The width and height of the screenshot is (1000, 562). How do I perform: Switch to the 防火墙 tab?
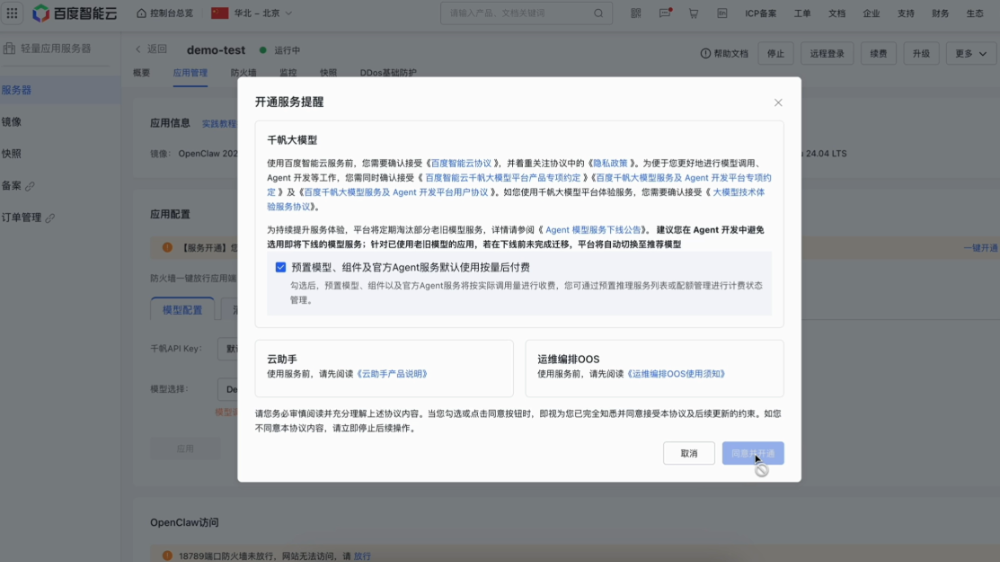(243, 73)
